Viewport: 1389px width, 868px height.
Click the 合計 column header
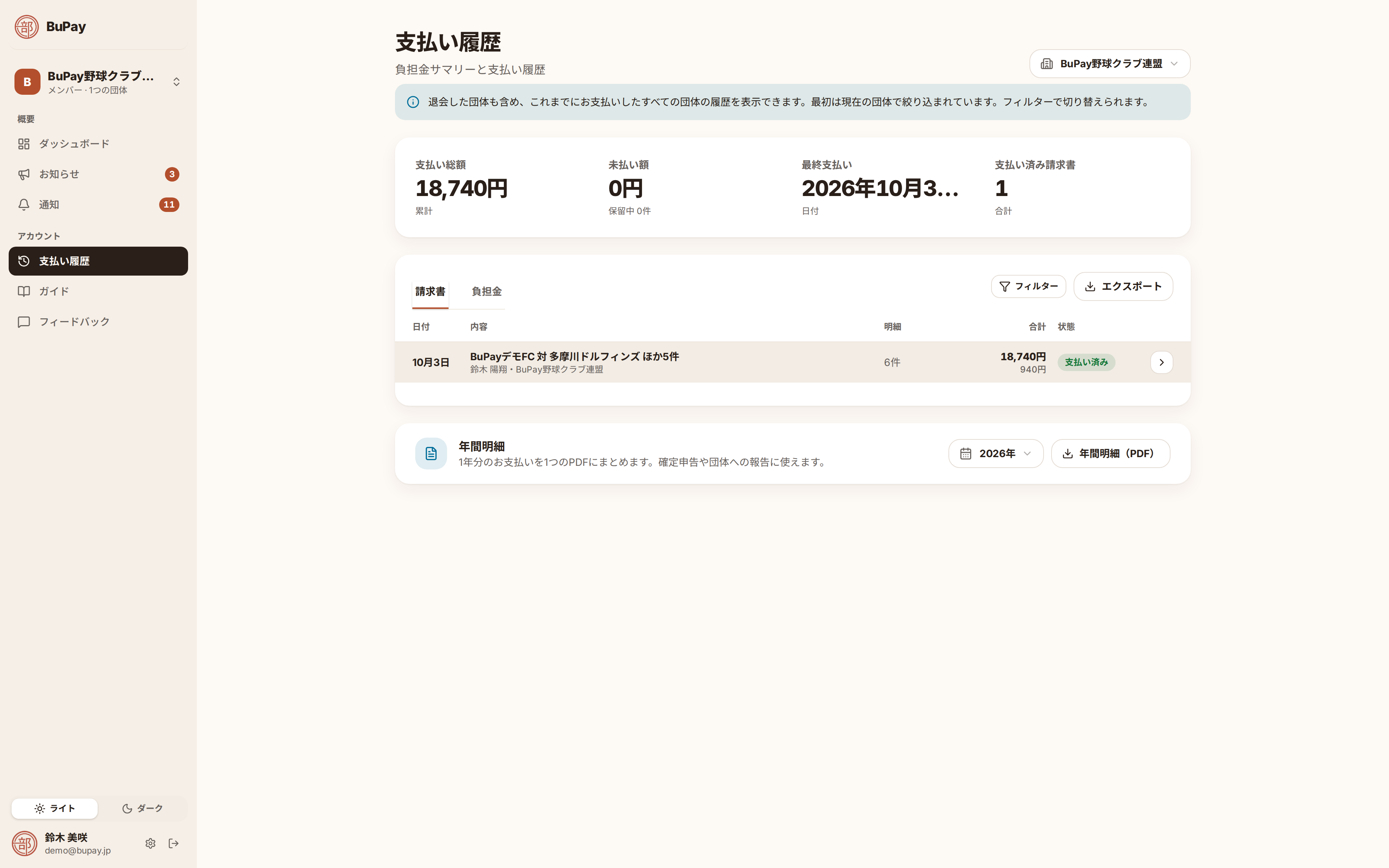1037,327
